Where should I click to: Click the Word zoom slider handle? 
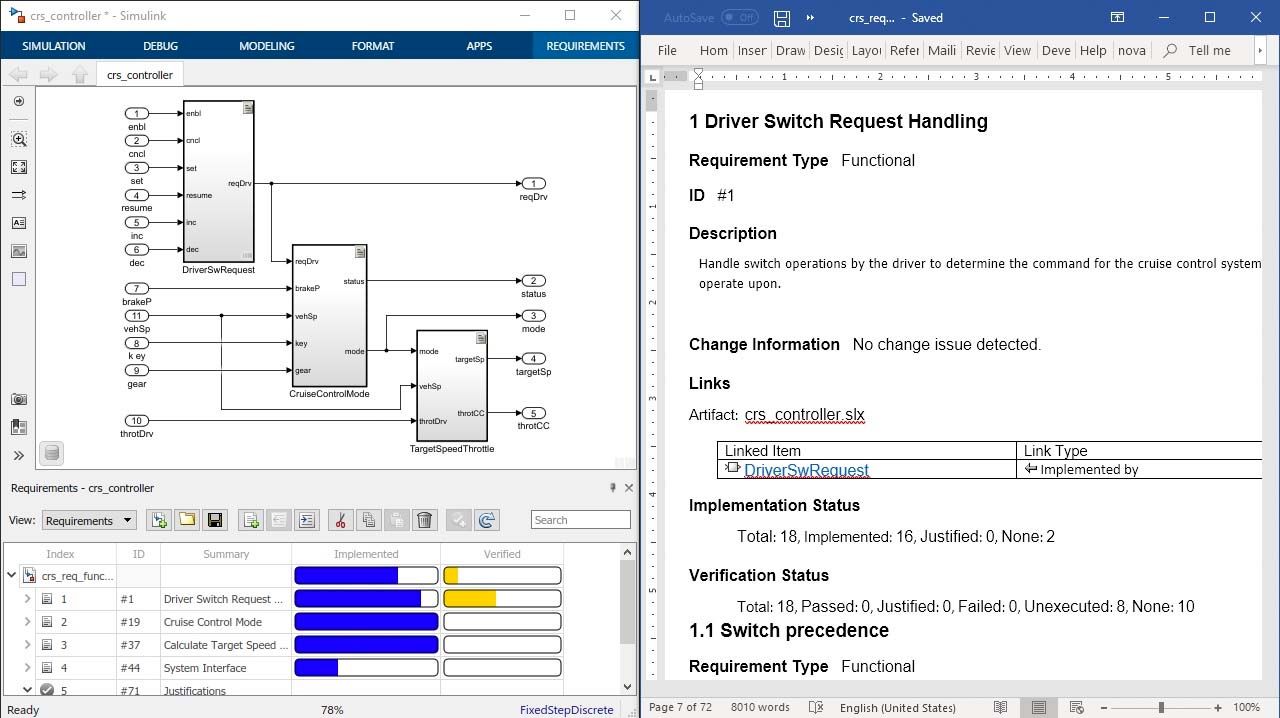click(1161, 707)
